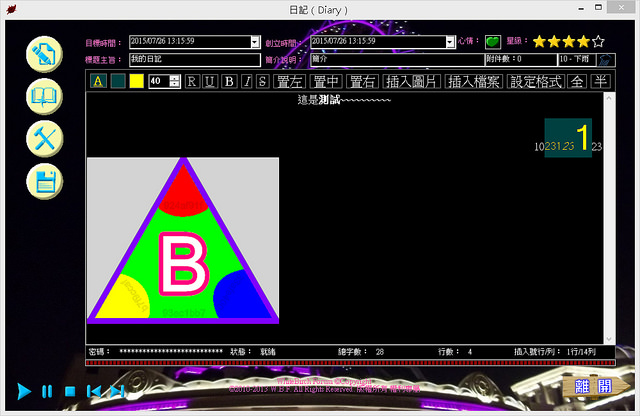The width and height of the screenshot is (640, 416).
Task: Click 插入圖片 to insert picture
Action: (411, 81)
